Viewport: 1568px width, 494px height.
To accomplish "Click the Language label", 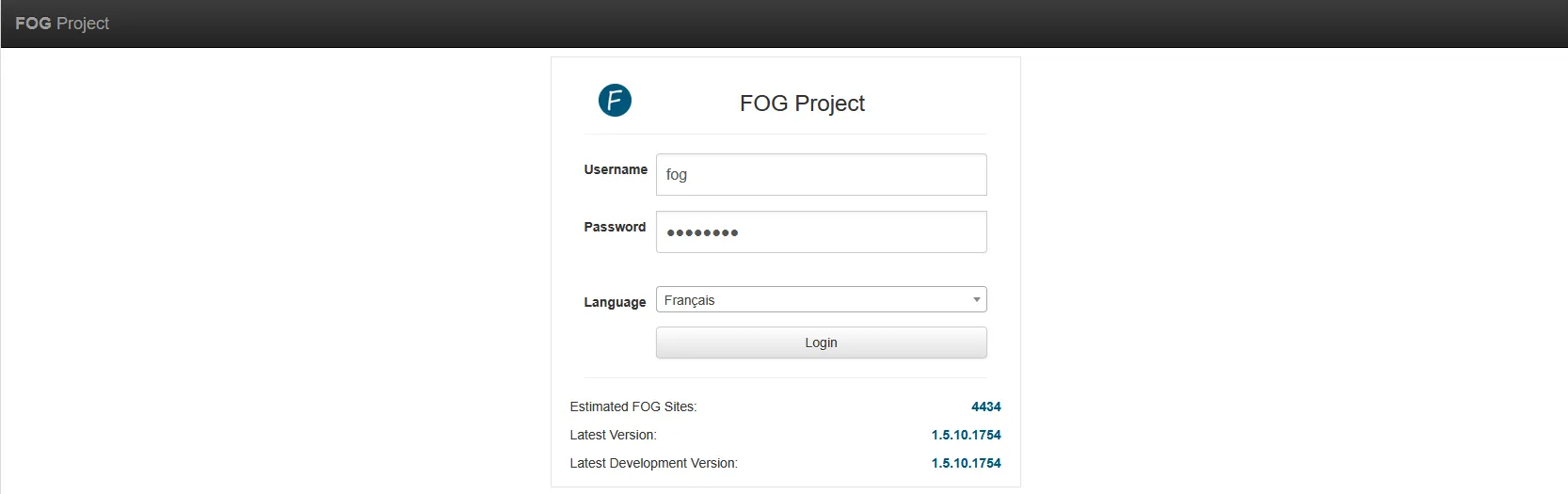I will (615, 302).
